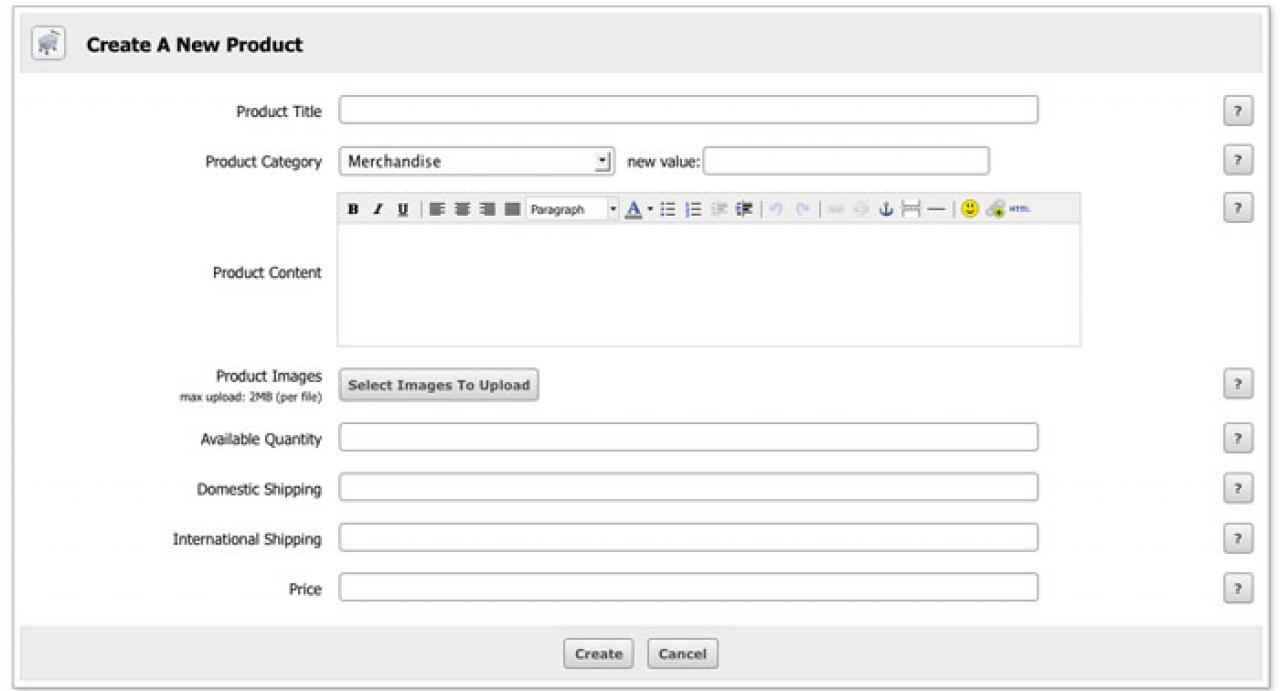Viewport: 1280px width, 691px height.
Task: Open the Paragraph format dropdown
Action: click(x=573, y=209)
